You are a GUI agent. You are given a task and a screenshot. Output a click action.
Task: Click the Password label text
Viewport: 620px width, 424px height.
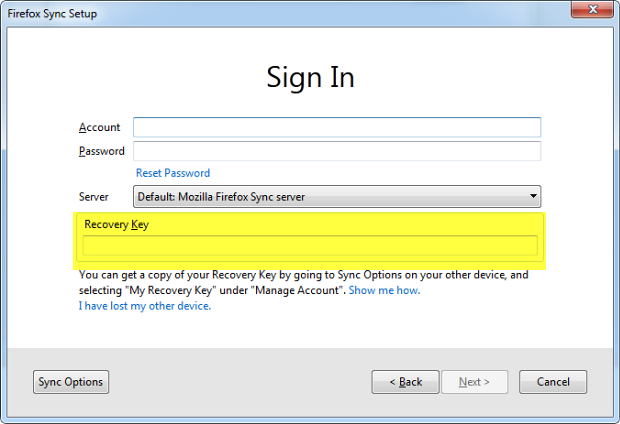102,151
